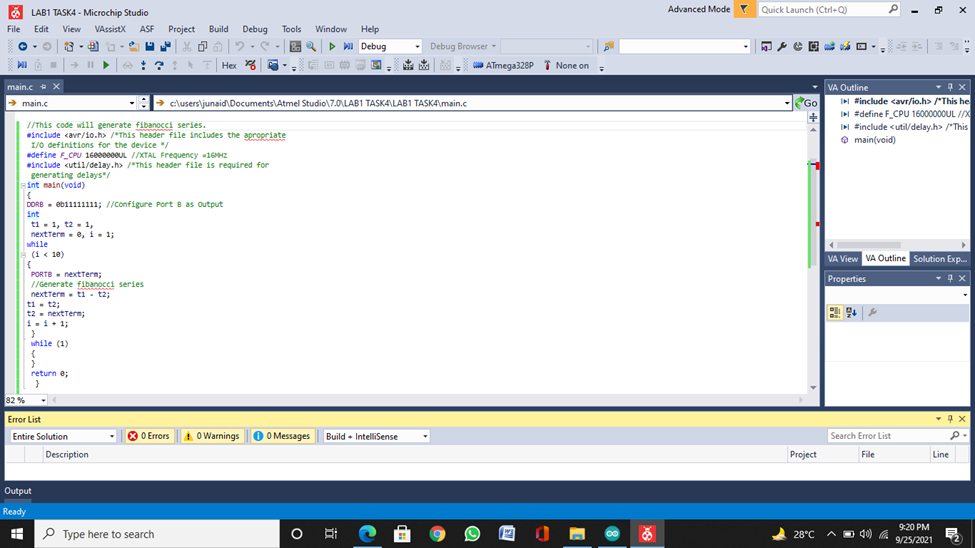Toggle auto-hide pin on VA Outline panel

click(x=950, y=87)
